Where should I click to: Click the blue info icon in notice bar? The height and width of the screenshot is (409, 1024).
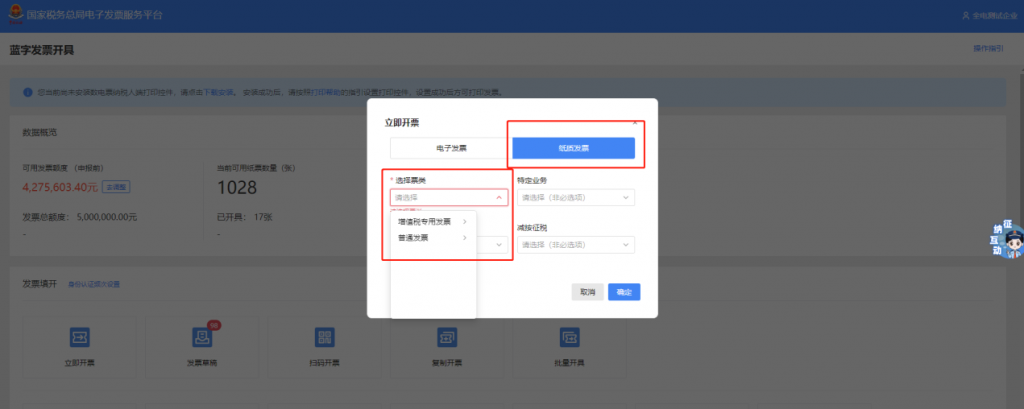point(27,92)
